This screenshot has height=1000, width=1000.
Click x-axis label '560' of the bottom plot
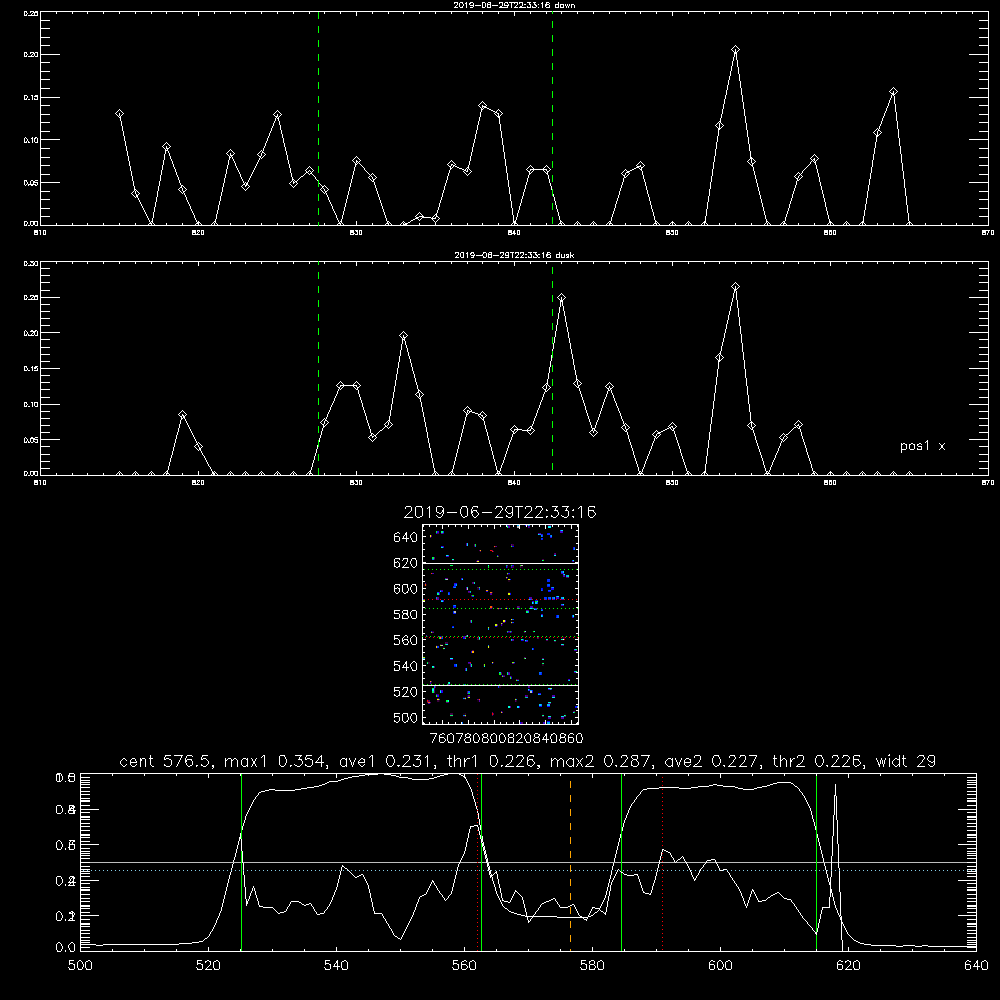coord(464,966)
